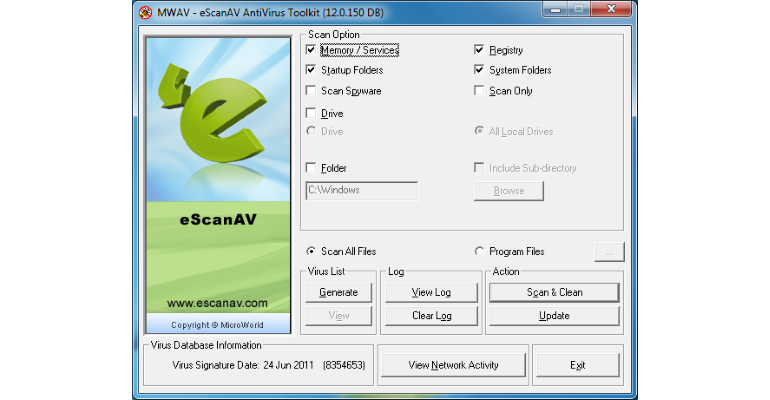Select All Local Drives radio button
The height and width of the screenshot is (400, 770).
tap(479, 131)
